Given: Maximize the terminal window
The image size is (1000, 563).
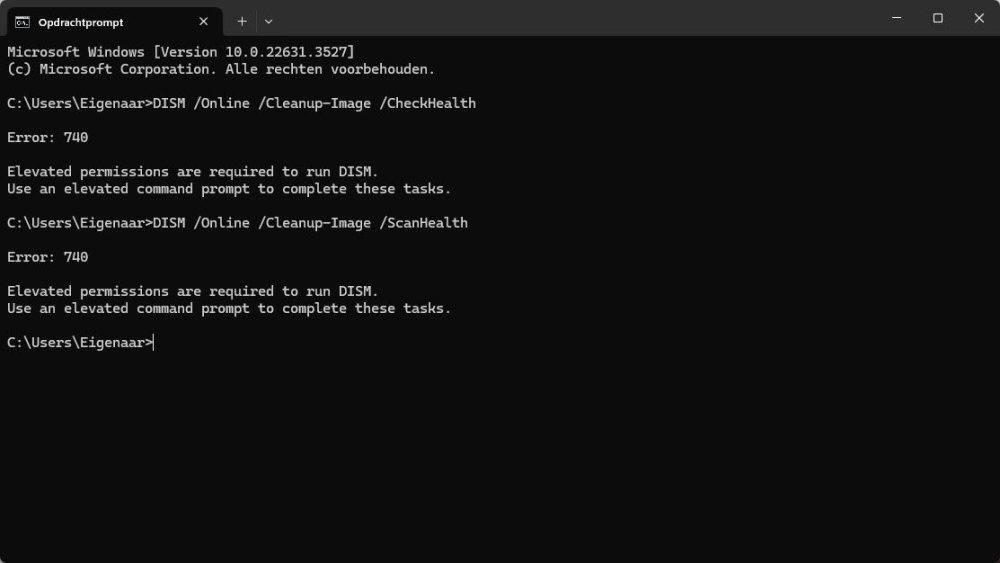Looking at the screenshot, I should 938,18.
